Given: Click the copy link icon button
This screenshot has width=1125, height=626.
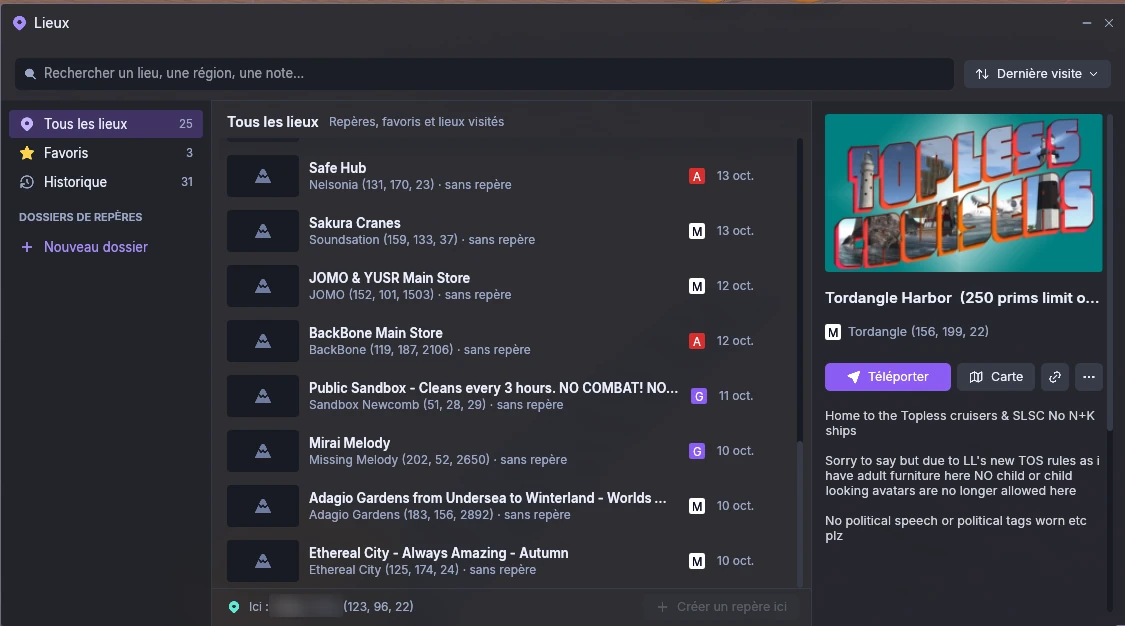Looking at the screenshot, I should tap(1055, 376).
